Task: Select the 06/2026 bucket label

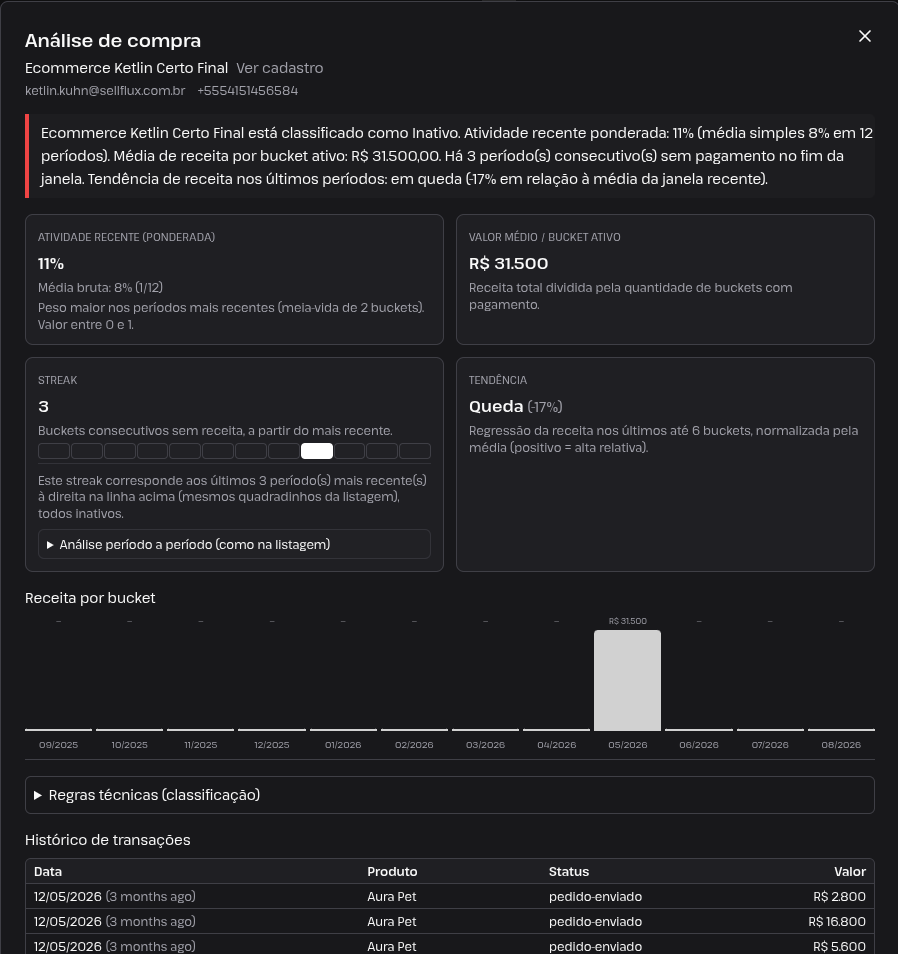Action: [x=699, y=745]
